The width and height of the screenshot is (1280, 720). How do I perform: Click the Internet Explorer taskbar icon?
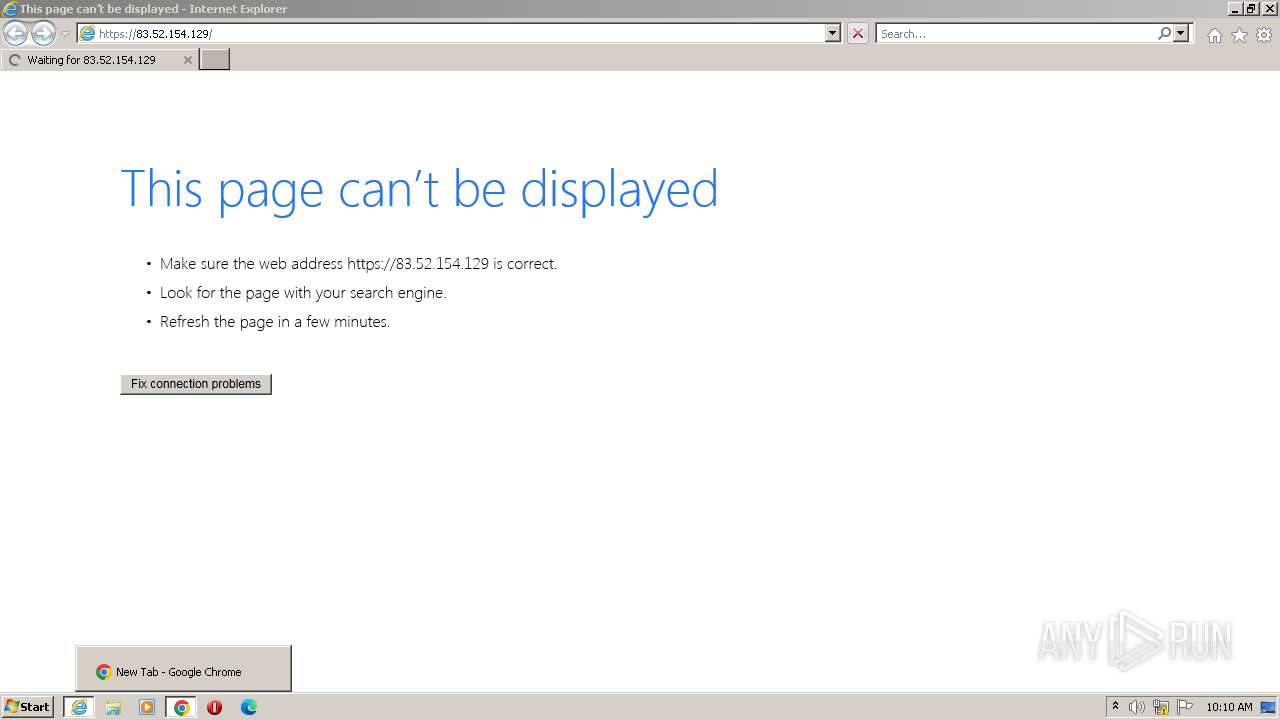[79, 707]
